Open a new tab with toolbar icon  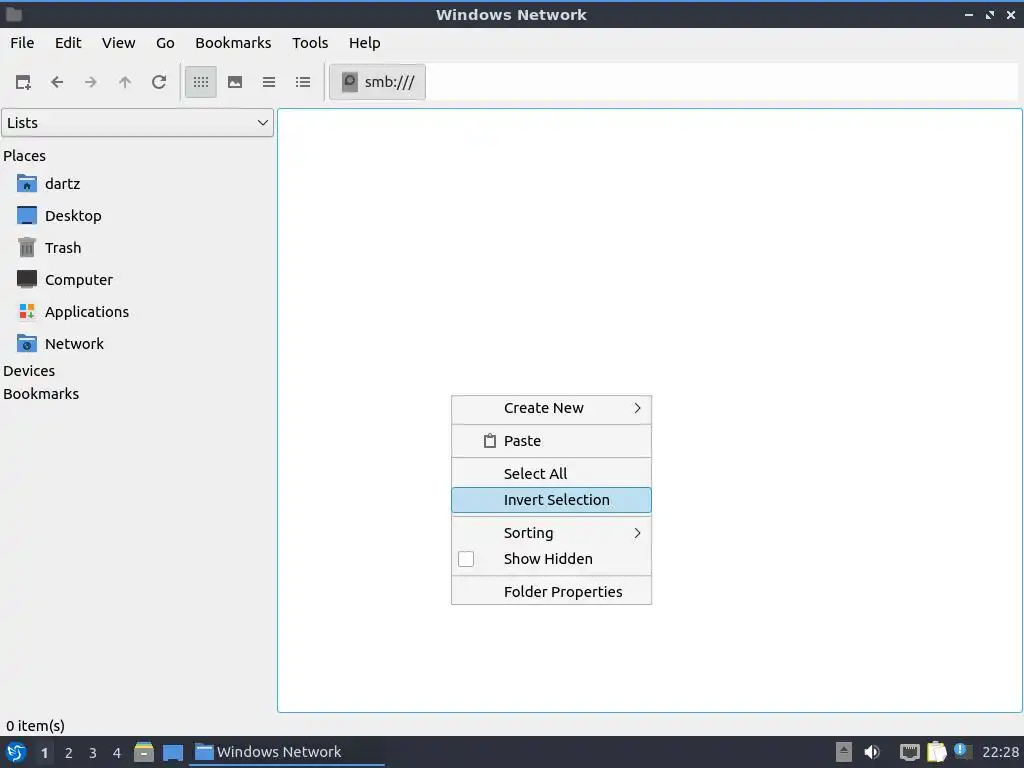pos(23,82)
